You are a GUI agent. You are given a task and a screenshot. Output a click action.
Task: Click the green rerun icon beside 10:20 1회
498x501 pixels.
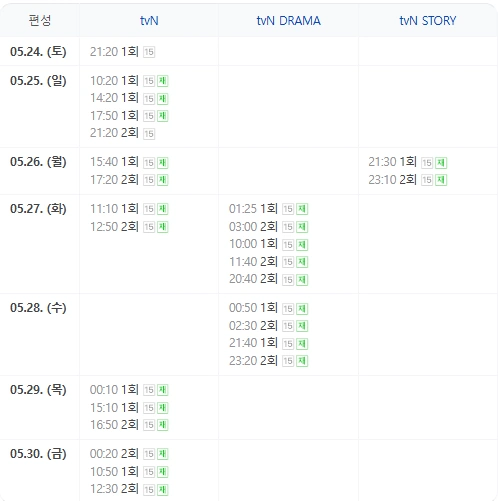(x=163, y=81)
